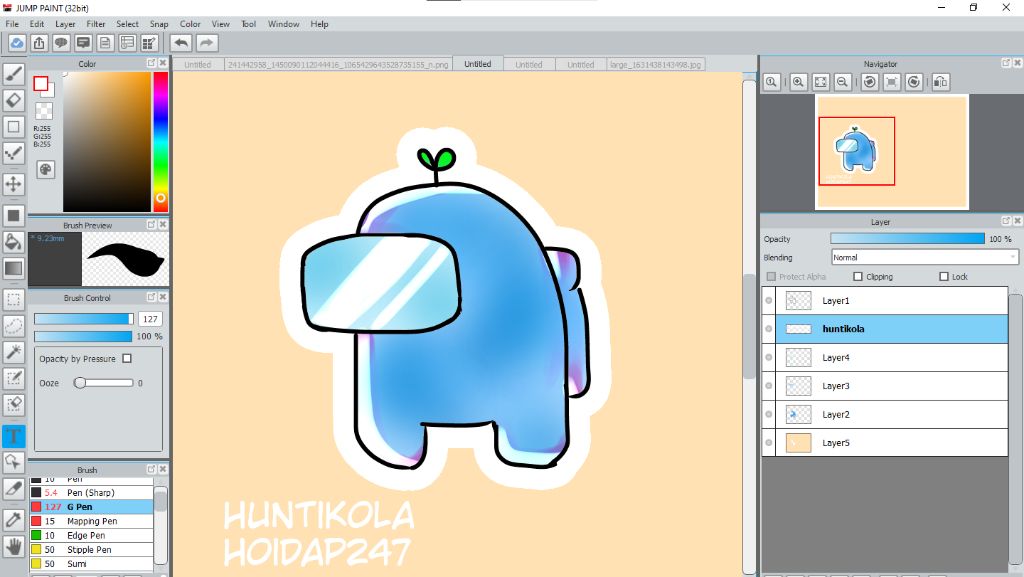This screenshot has height=577, width=1024.
Task: Select the Fill rectangle tool
Action: 14,215
